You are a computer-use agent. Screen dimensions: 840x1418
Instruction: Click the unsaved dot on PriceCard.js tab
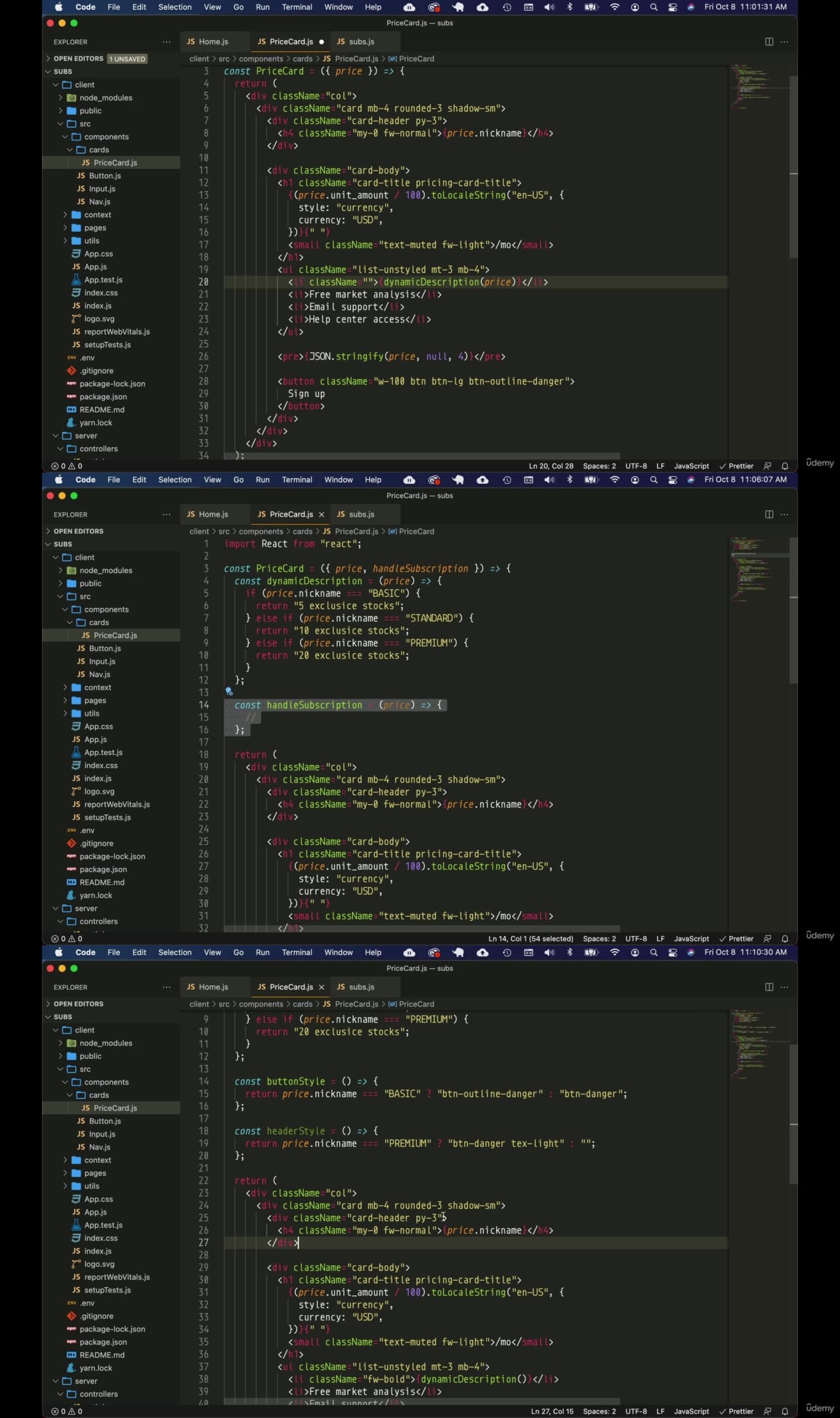coord(322,42)
